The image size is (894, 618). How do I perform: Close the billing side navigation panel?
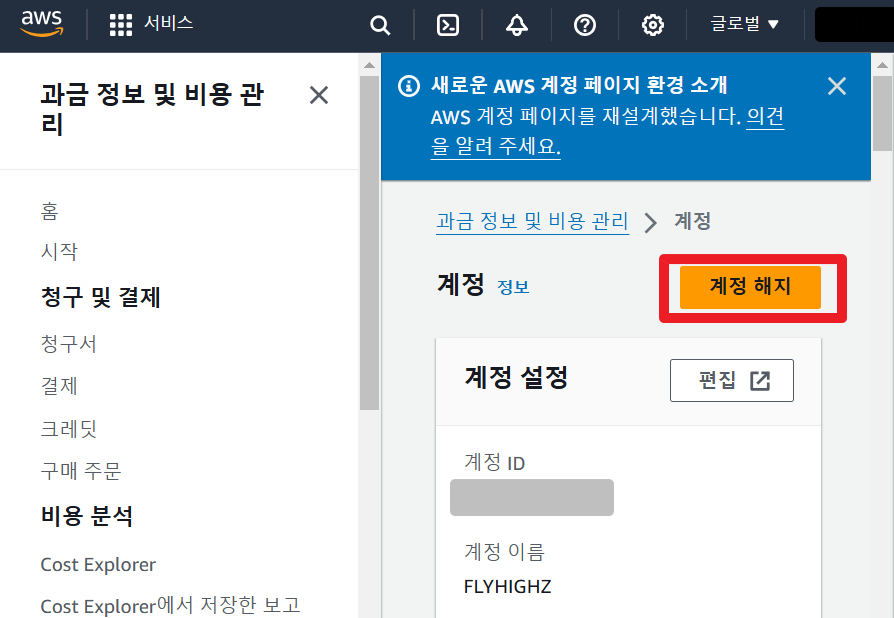(319, 96)
